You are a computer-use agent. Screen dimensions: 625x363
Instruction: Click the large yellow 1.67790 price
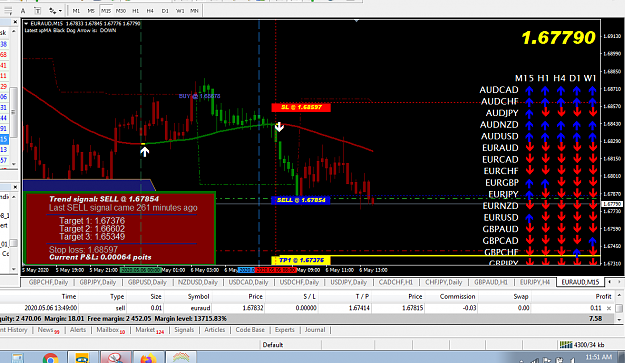click(x=558, y=38)
